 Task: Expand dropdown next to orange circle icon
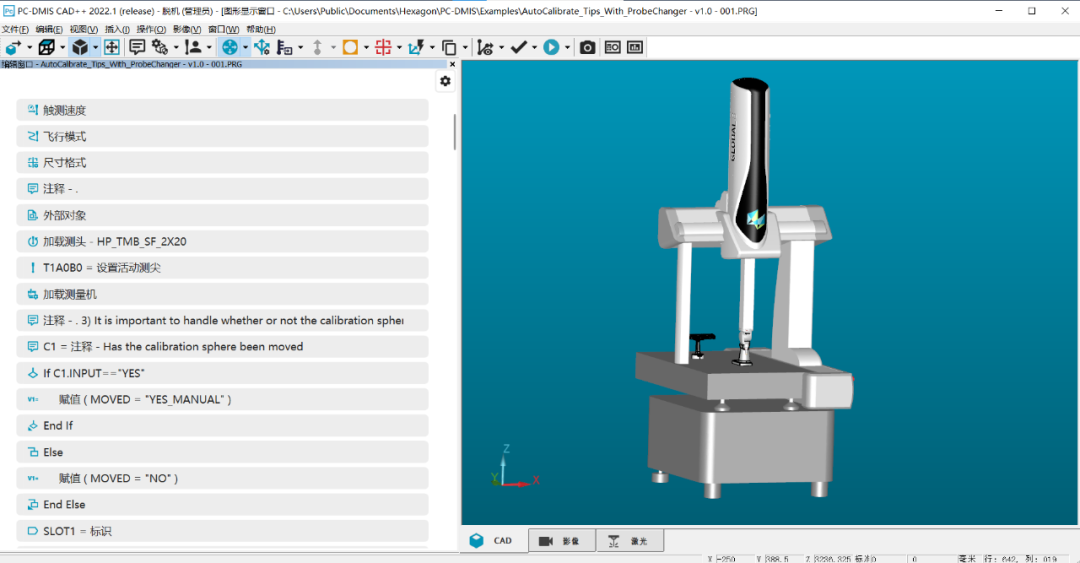pos(366,48)
